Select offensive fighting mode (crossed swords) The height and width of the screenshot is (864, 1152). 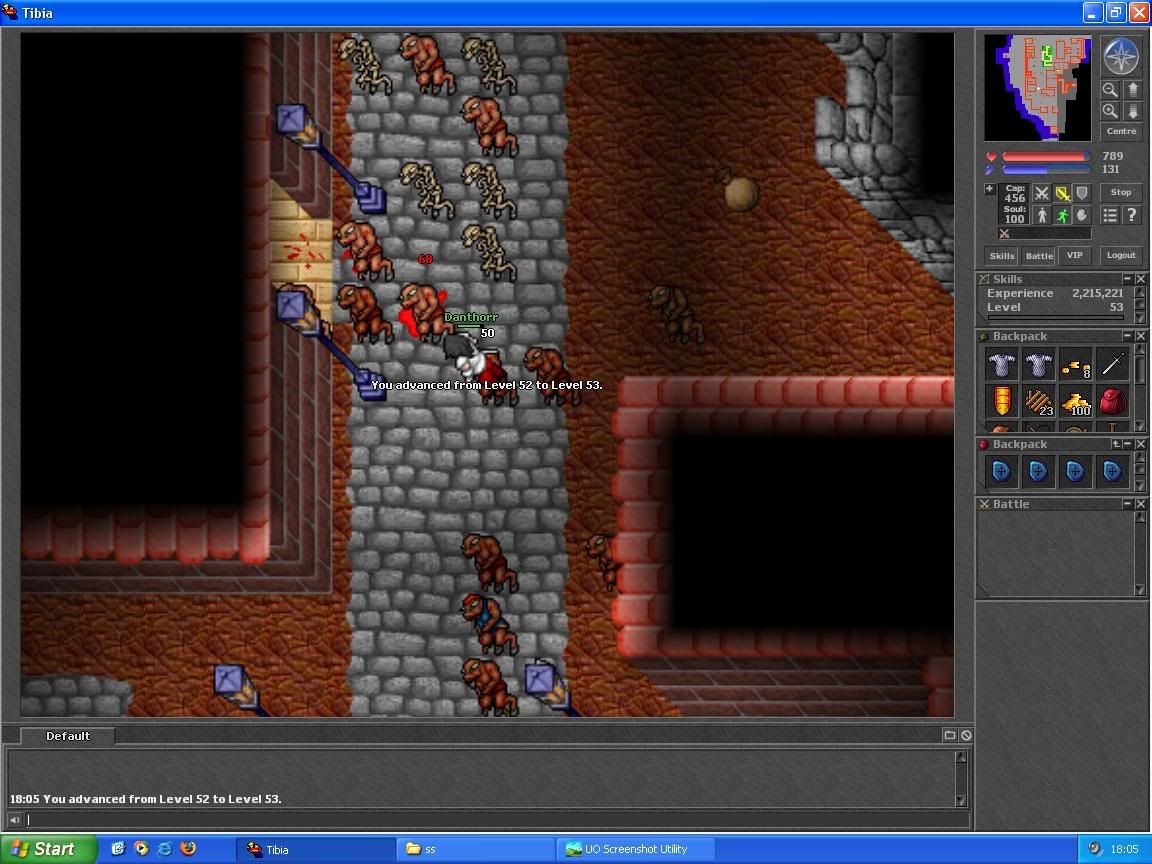click(x=1042, y=193)
